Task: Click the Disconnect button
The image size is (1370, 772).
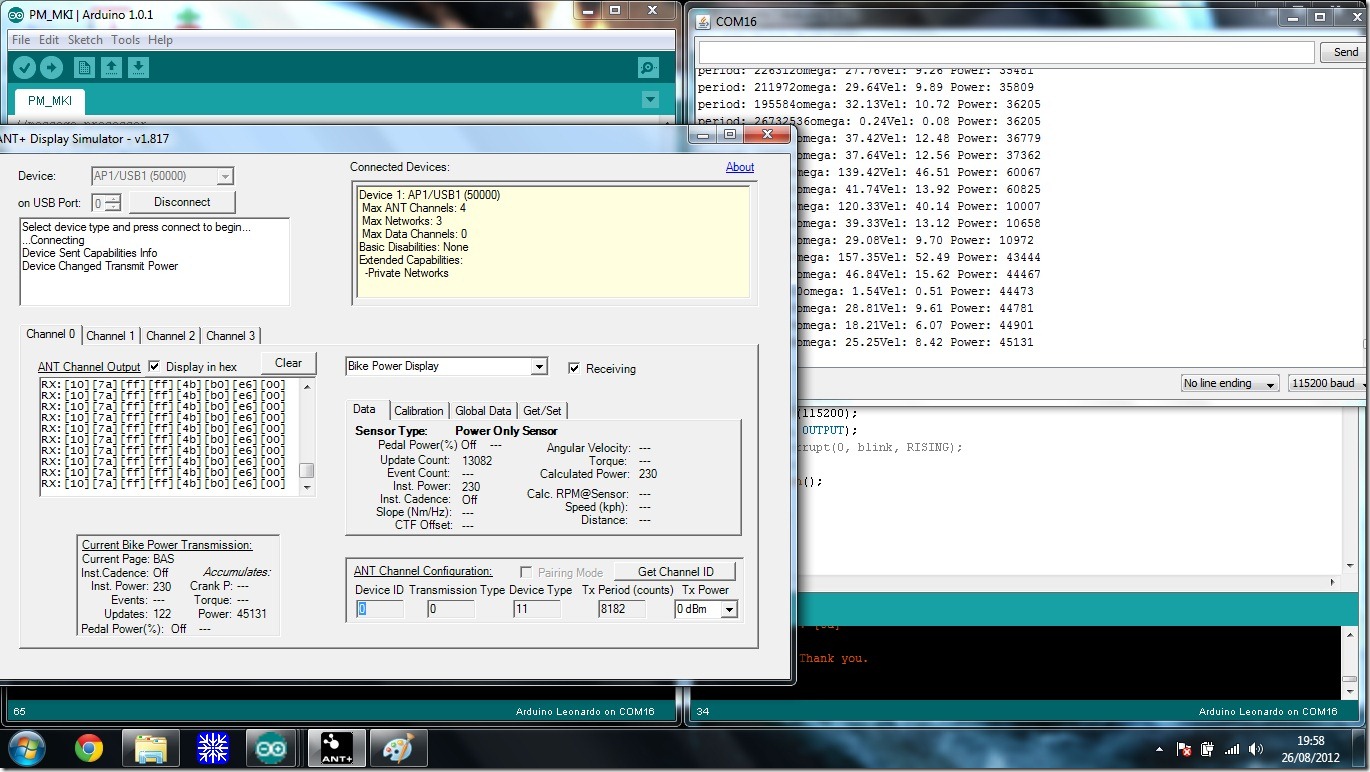Action: [x=182, y=202]
